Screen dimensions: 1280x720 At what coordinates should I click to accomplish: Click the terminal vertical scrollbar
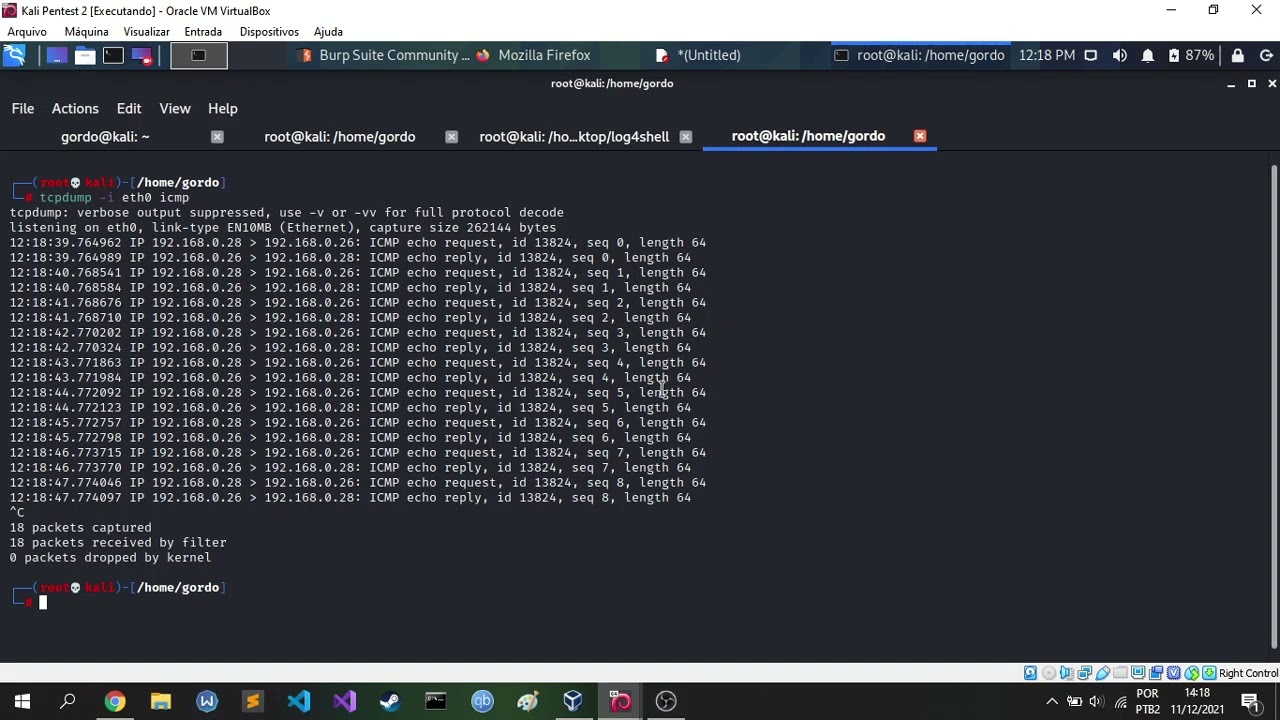click(x=1273, y=405)
